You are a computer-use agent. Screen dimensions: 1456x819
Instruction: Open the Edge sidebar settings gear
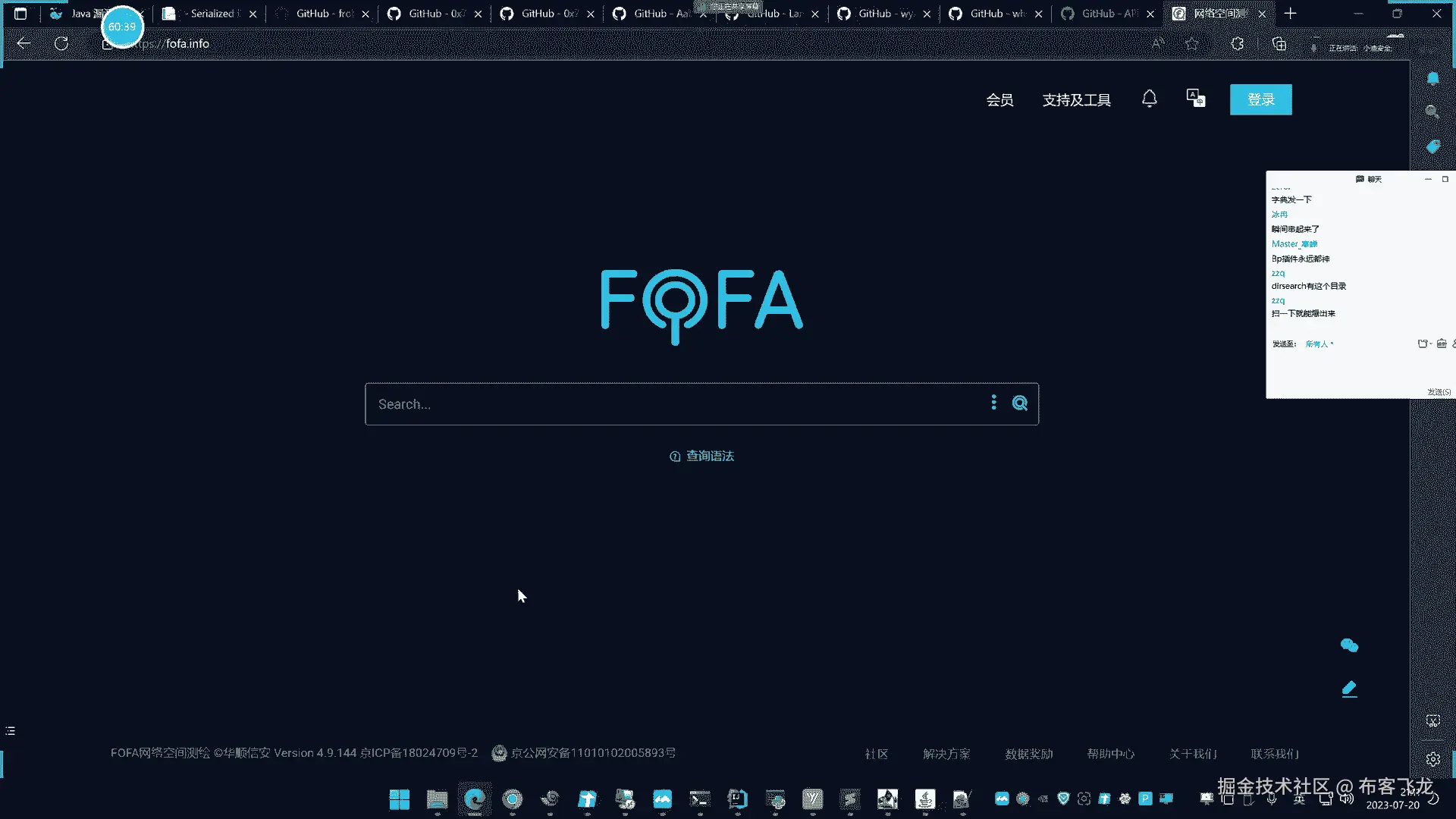1432,759
